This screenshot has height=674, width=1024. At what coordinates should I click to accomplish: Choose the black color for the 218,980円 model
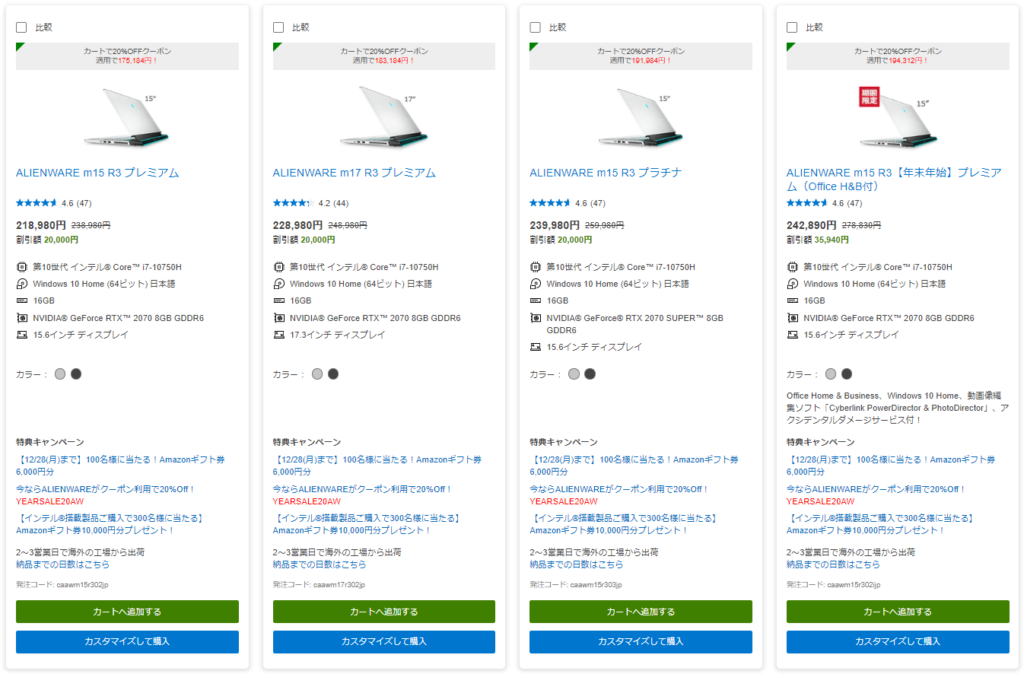coord(76,374)
